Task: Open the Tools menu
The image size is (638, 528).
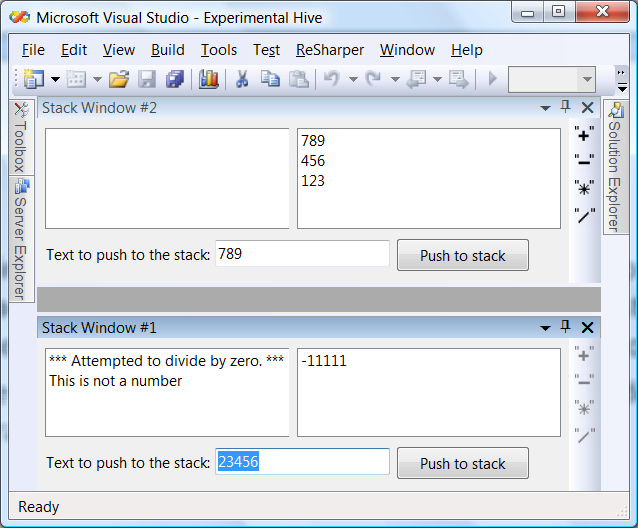Action: 219,50
